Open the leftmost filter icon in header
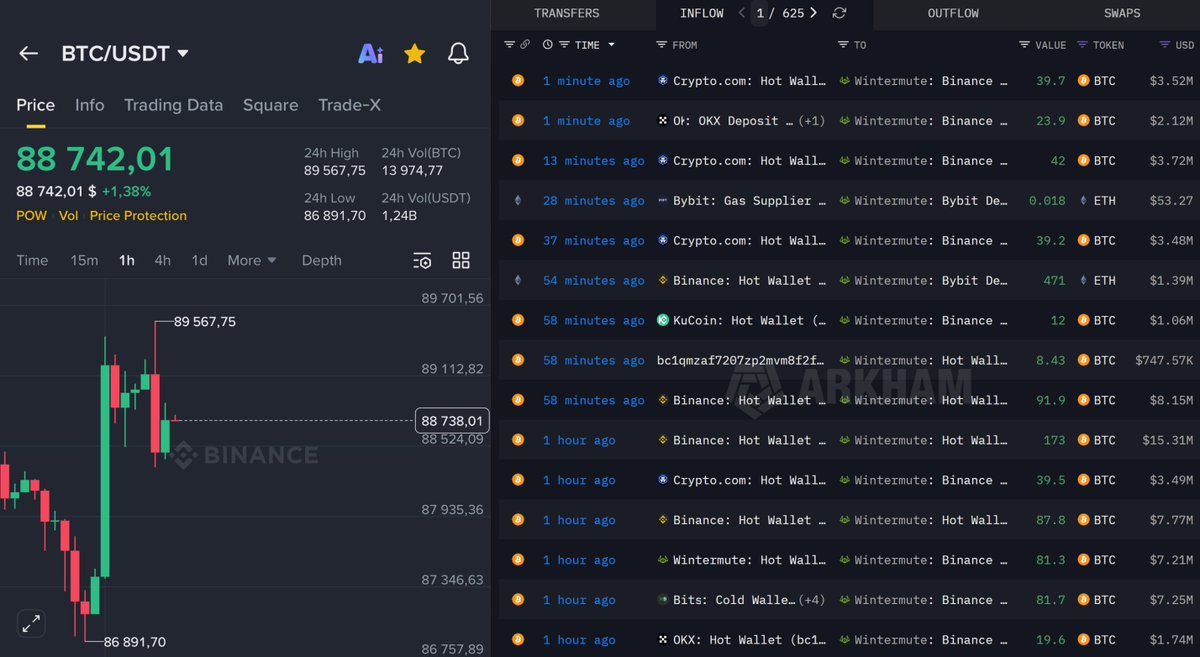Viewport: 1200px width, 657px height. (x=510, y=45)
